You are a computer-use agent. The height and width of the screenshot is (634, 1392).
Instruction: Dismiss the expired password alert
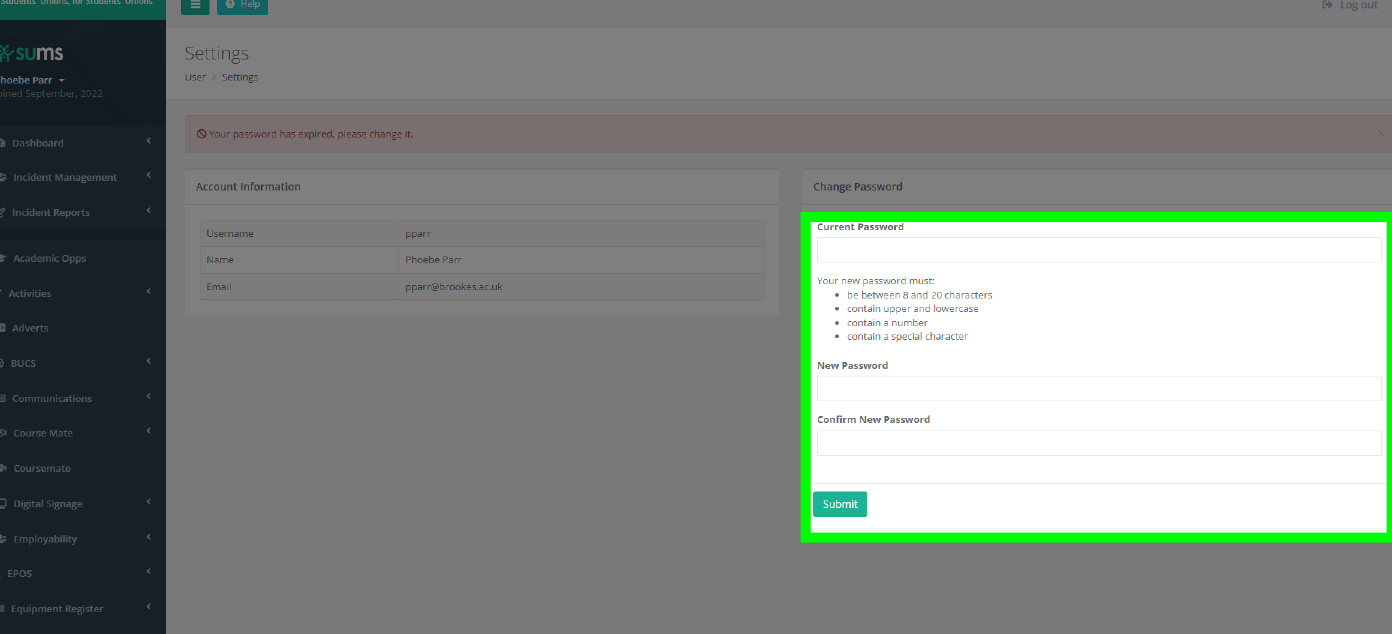tap(1380, 132)
